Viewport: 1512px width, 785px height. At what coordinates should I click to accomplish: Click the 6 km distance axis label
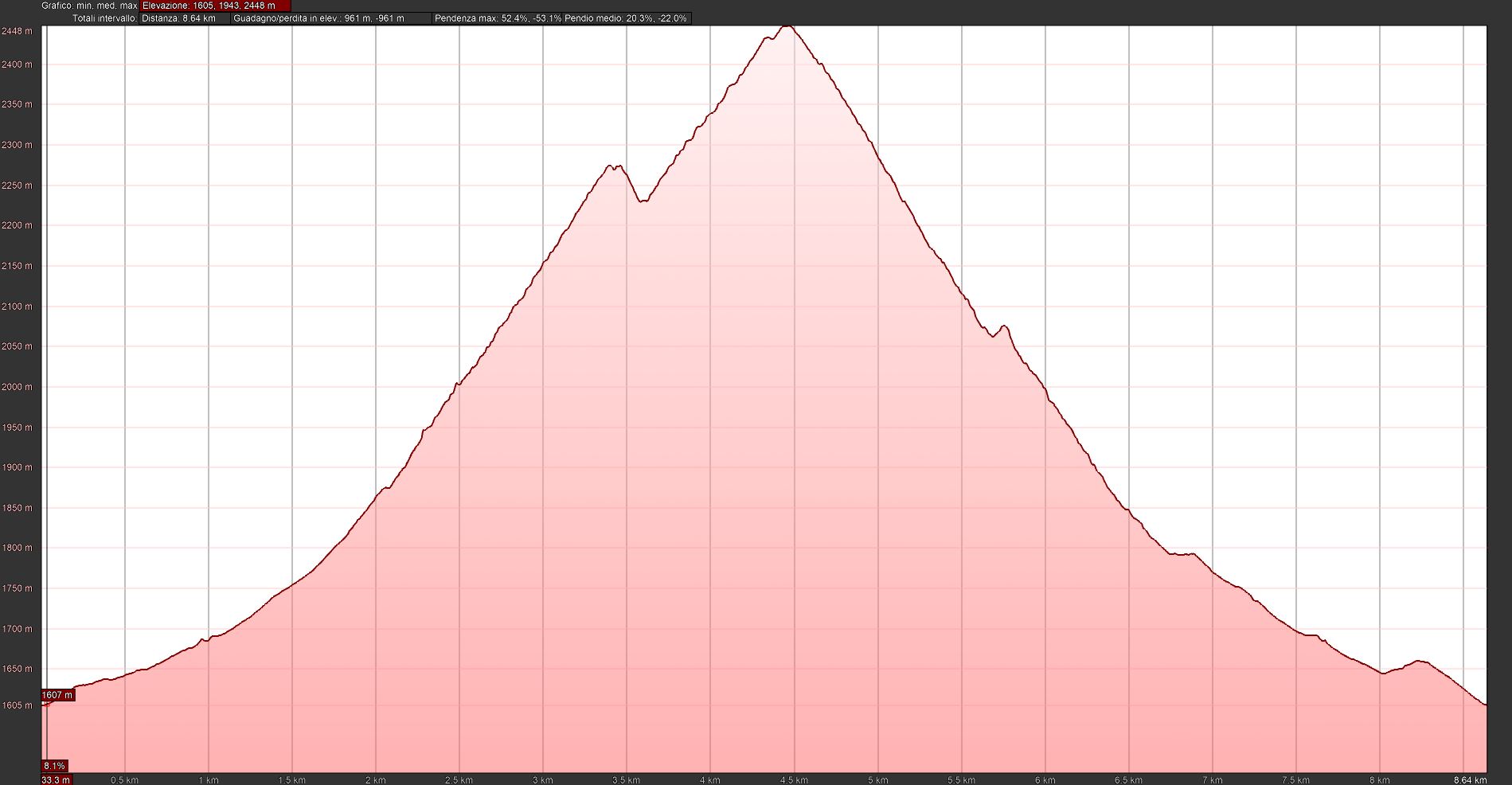click(x=1045, y=779)
